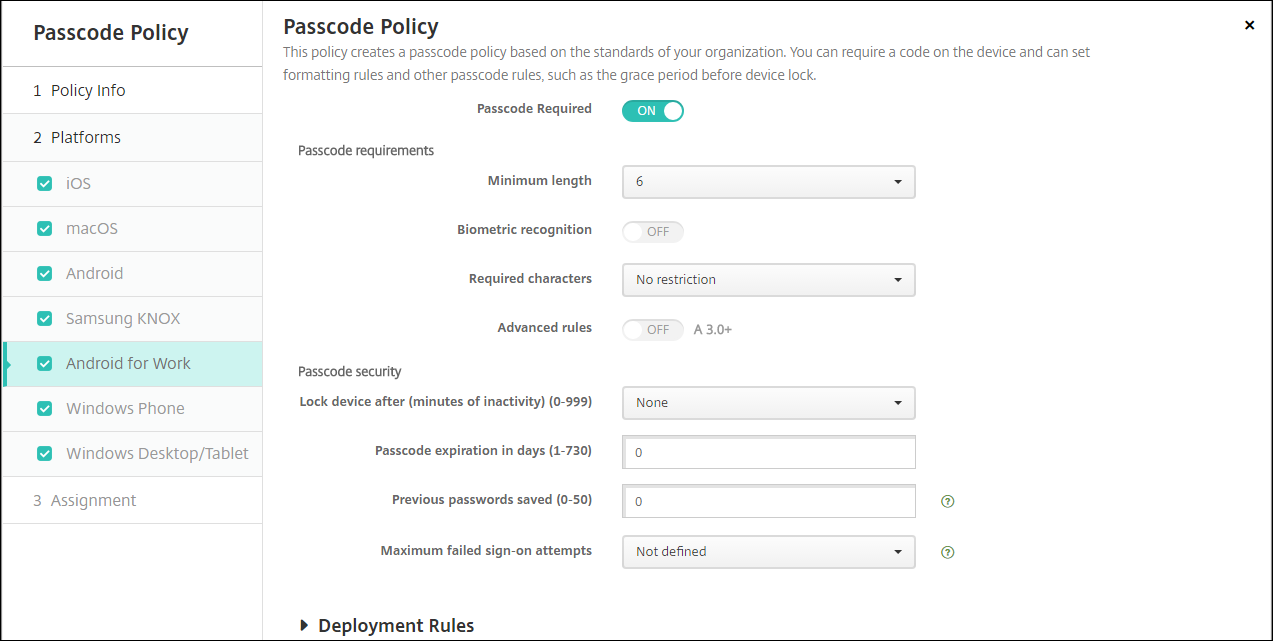
Task: Go to Policy Info step
Action: [x=88, y=90]
